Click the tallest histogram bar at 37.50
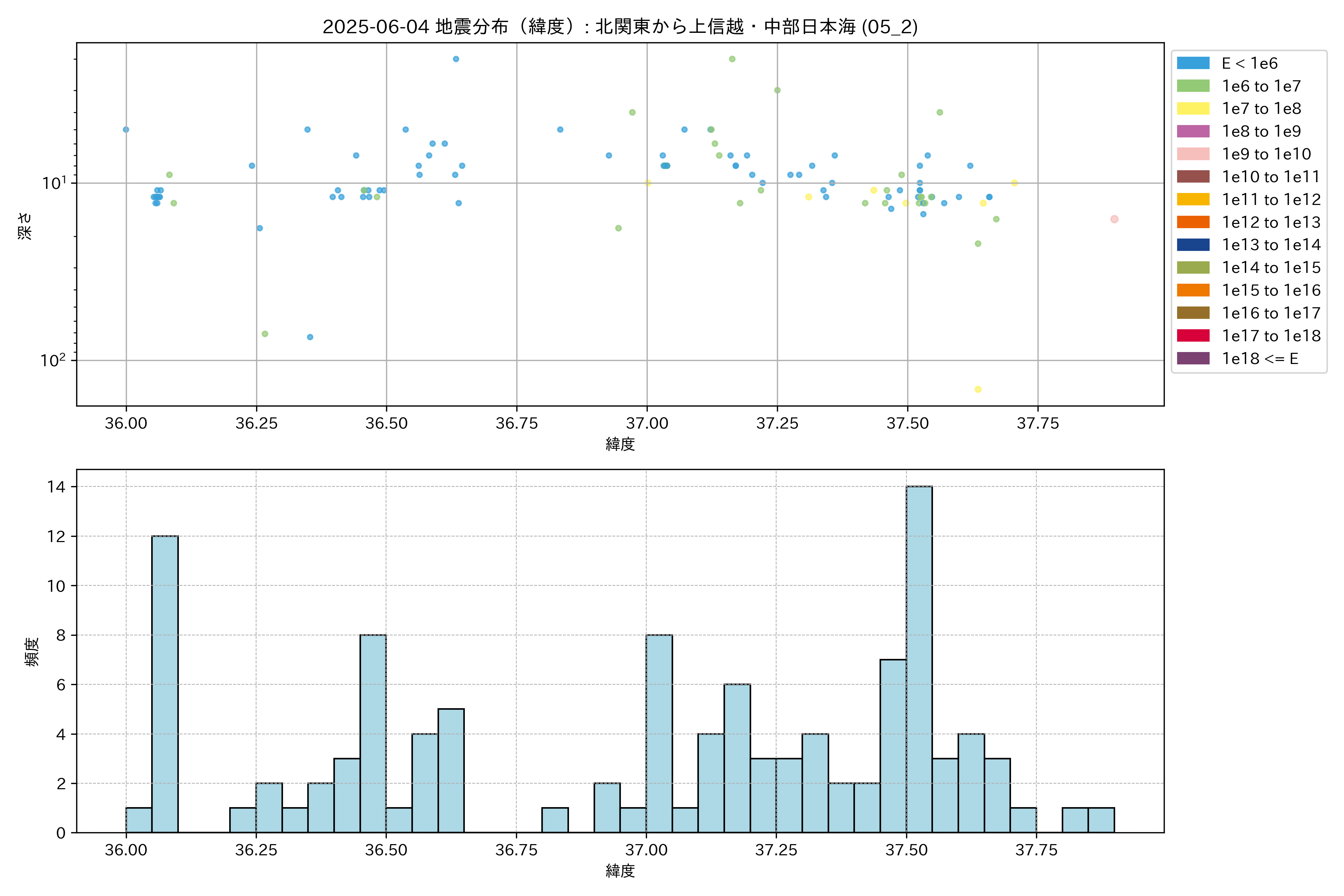The height and width of the screenshot is (896, 1344). click(919, 657)
